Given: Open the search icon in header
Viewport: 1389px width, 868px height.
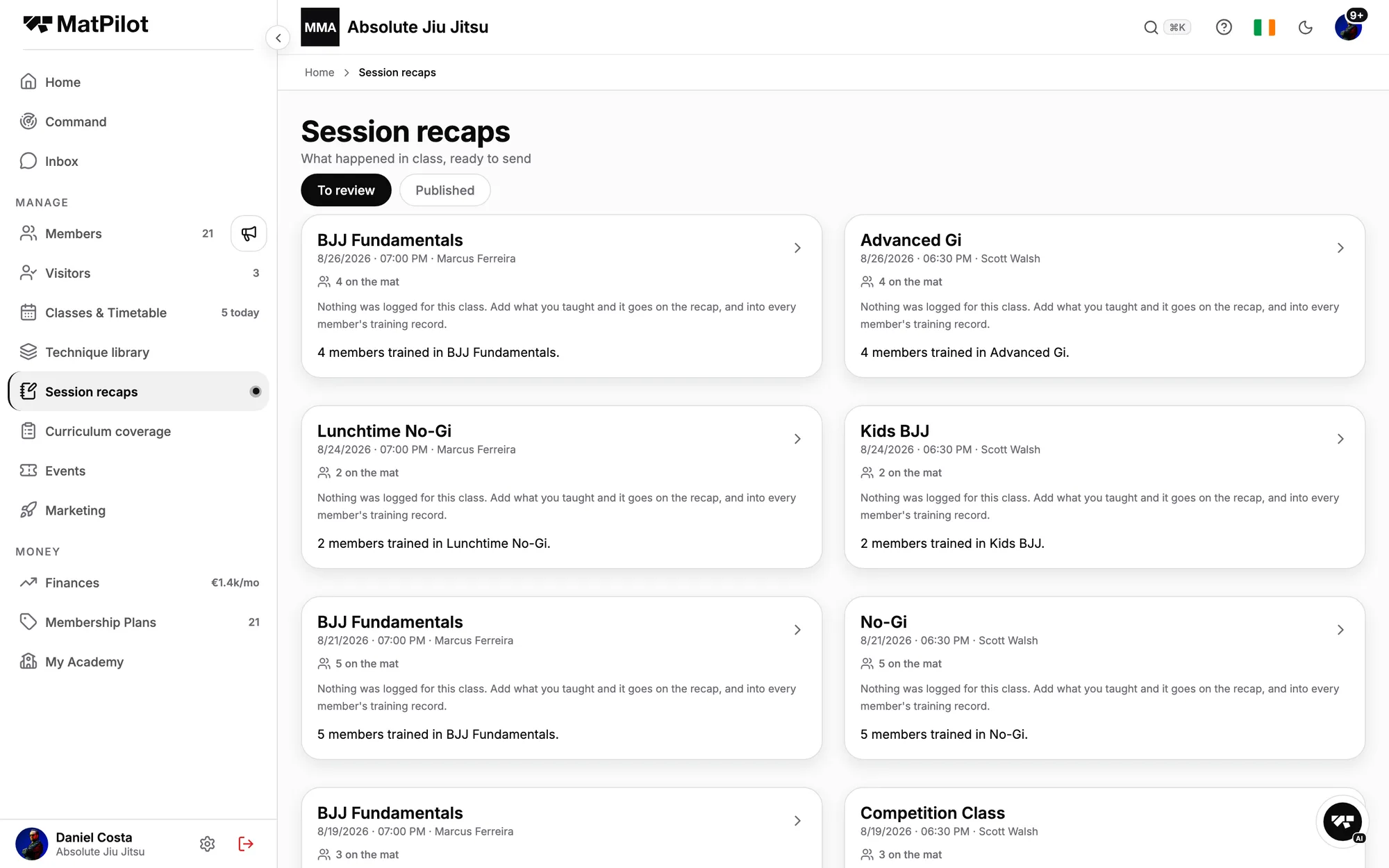Looking at the screenshot, I should click(1151, 27).
